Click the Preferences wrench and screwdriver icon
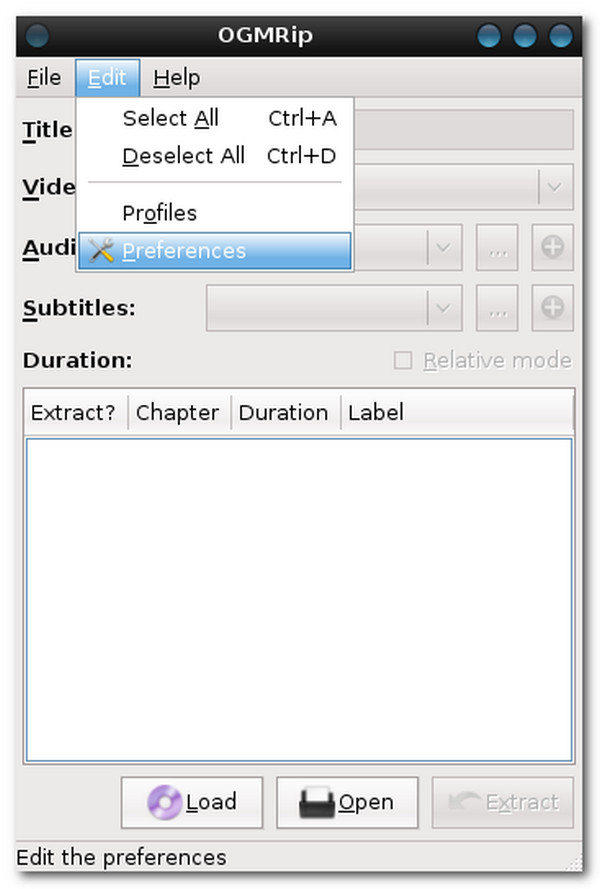This screenshot has width=600, height=889. (x=102, y=250)
